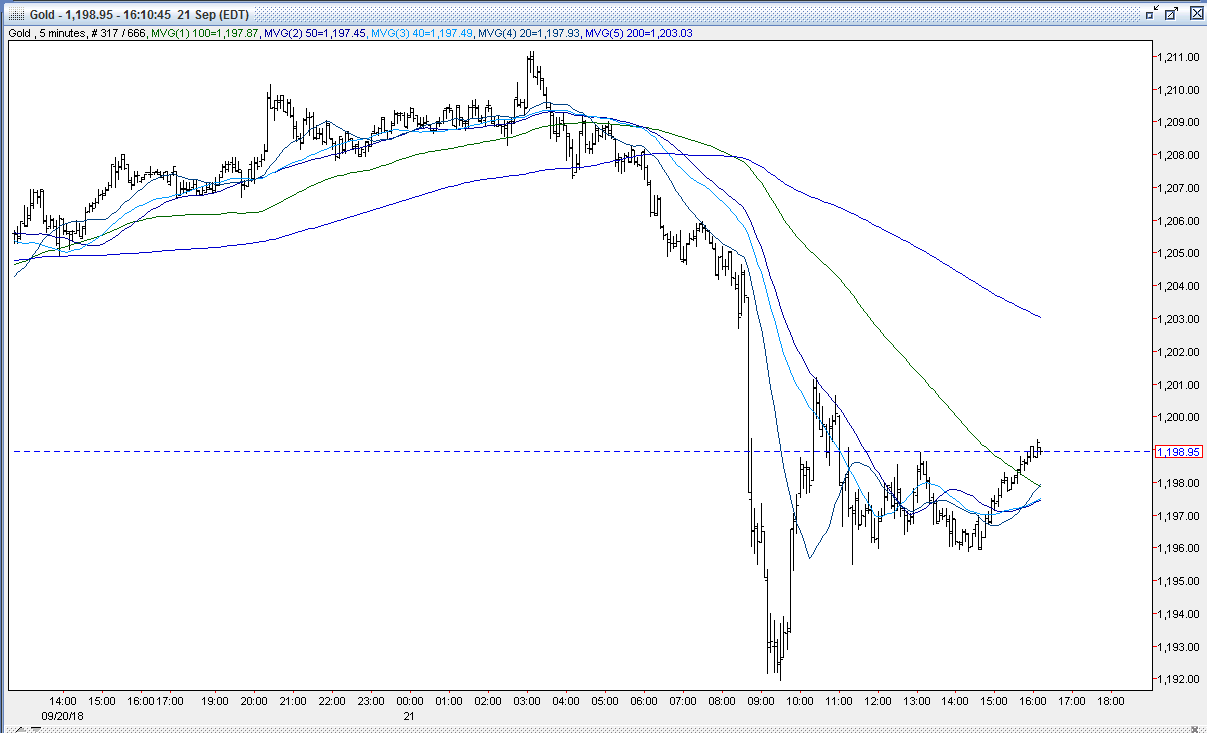Click the 03:00 time axis label

527,702
